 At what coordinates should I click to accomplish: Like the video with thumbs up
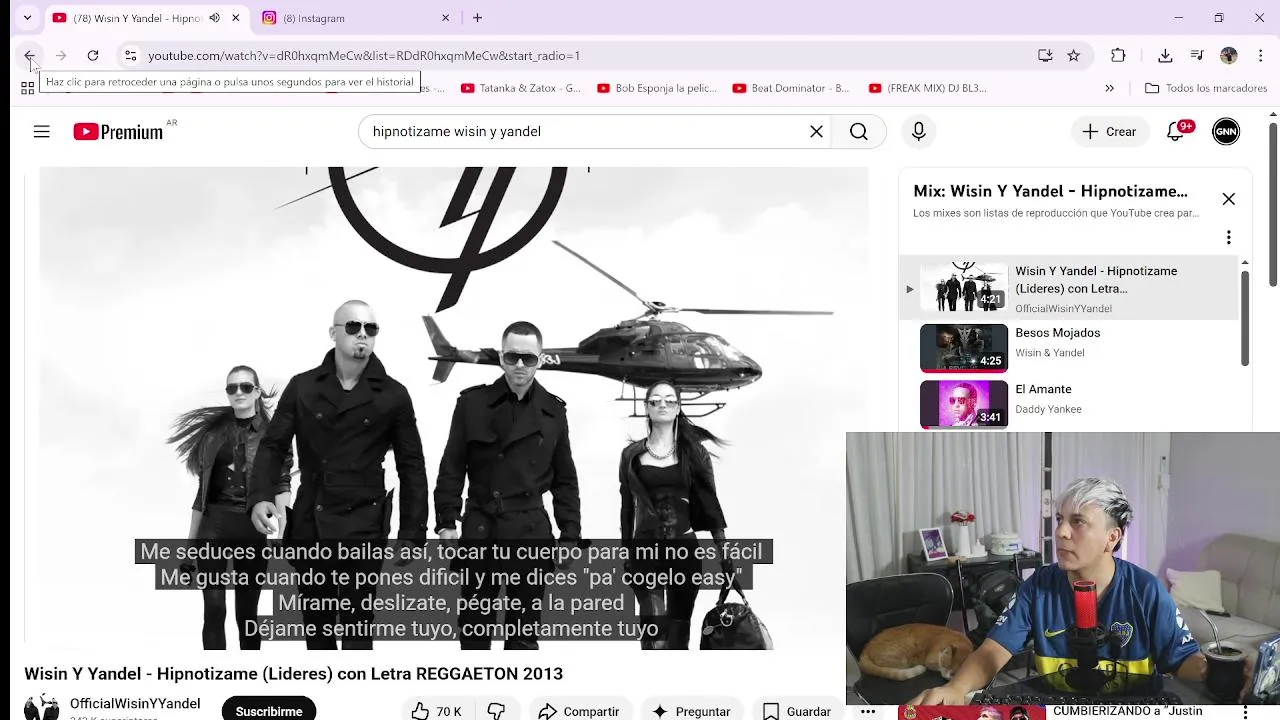(x=436, y=711)
